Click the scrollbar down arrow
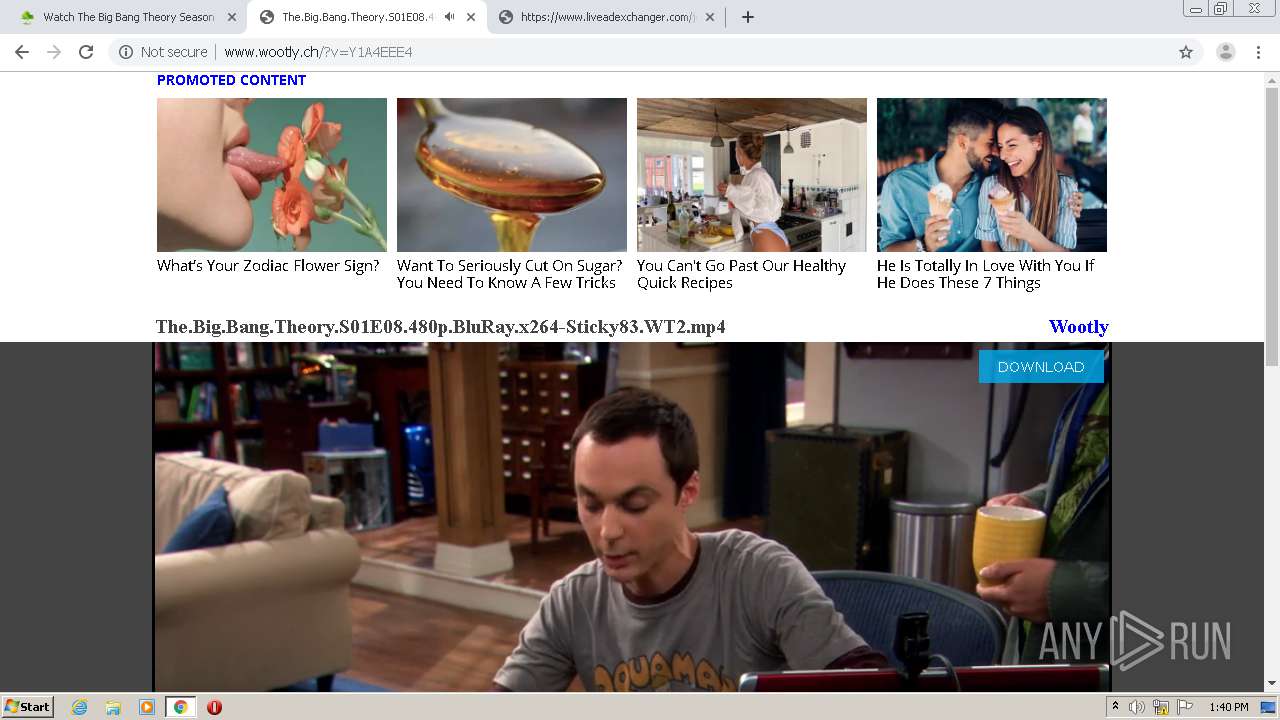1280x720 pixels. (1272, 683)
